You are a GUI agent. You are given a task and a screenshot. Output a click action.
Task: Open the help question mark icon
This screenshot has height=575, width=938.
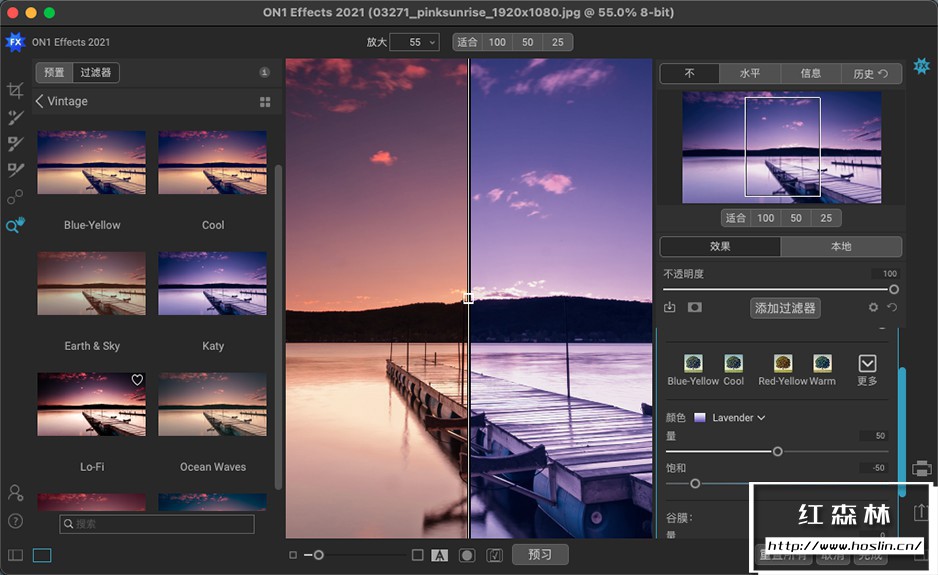[15, 521]
